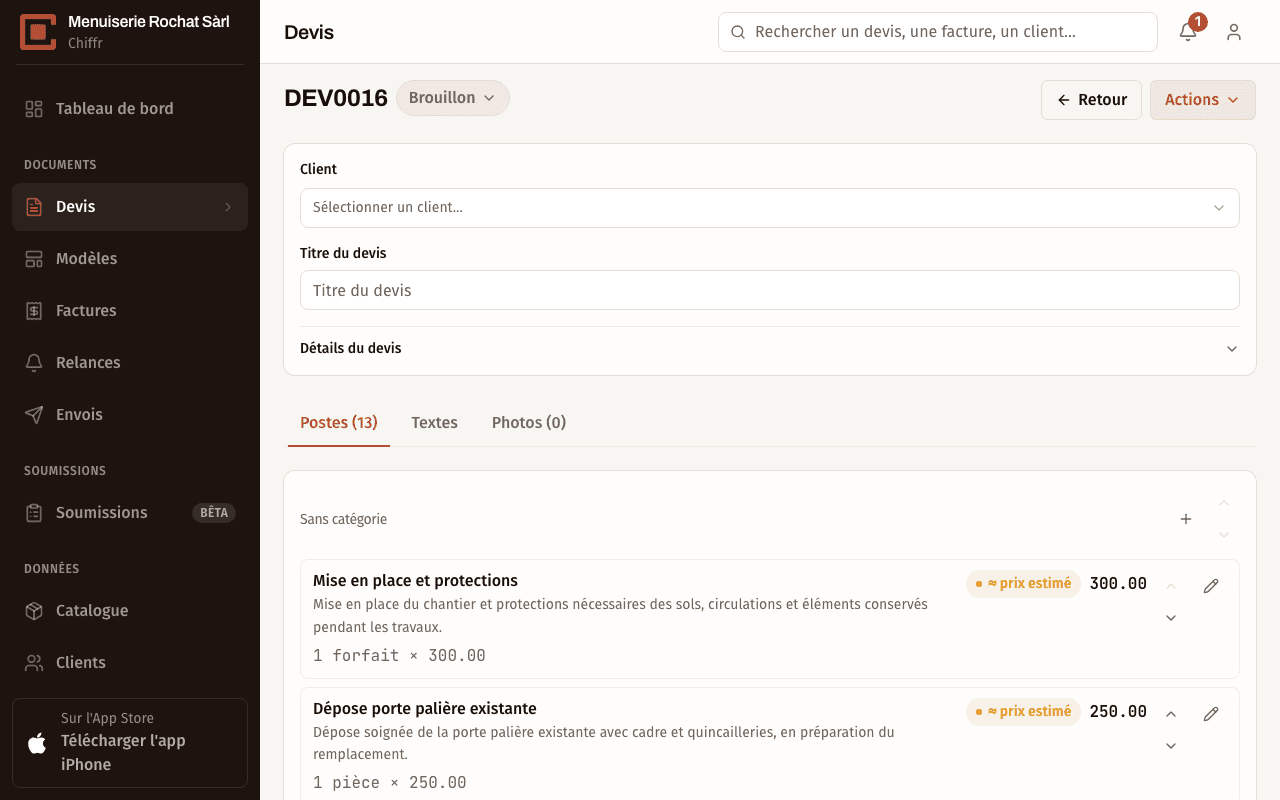Edit Mise en place et protections pencil
Image resolution: width=1280 pixels, height=800 pixels.
1211,586
